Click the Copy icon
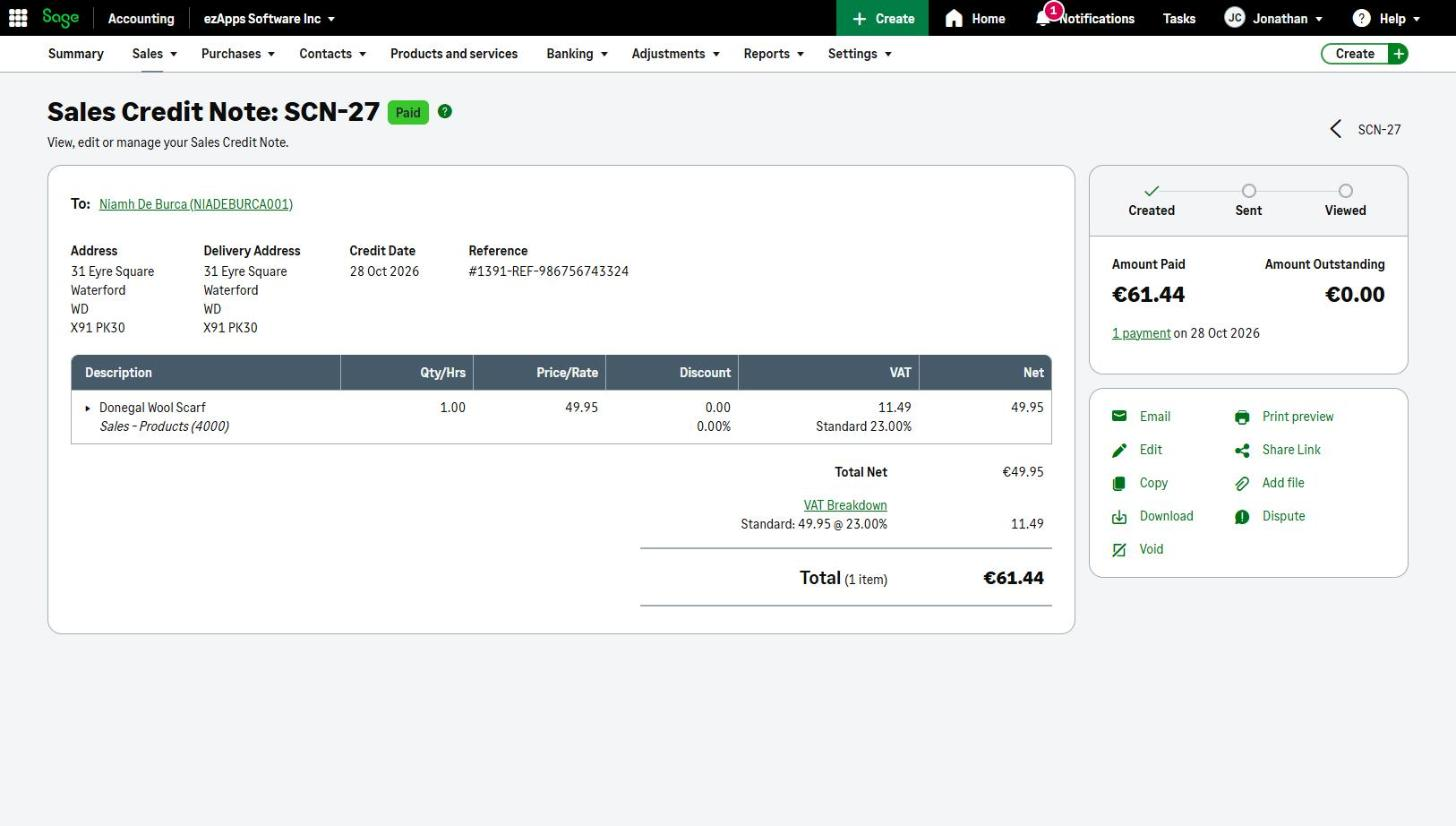 click(1119, 483)
